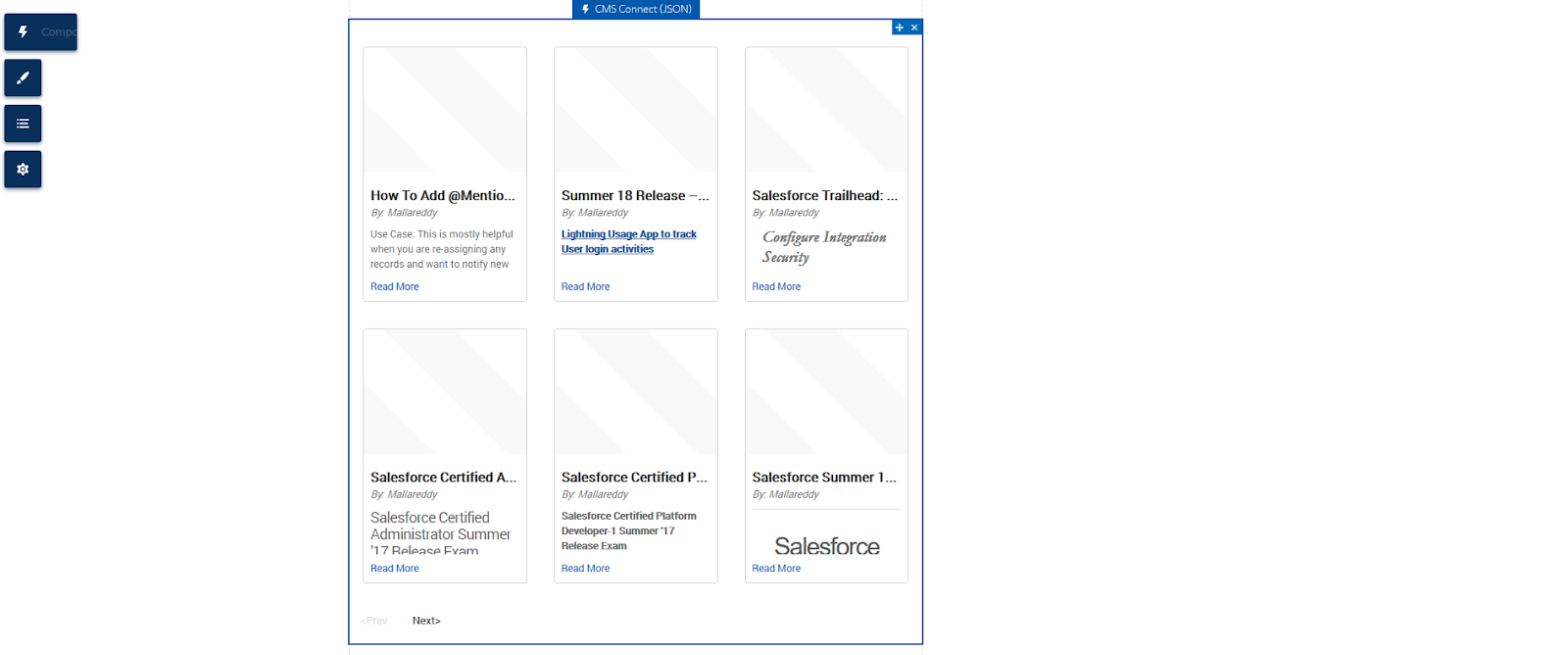Click thumbnail of Summer 18 Release card

[x=636, y=110]
